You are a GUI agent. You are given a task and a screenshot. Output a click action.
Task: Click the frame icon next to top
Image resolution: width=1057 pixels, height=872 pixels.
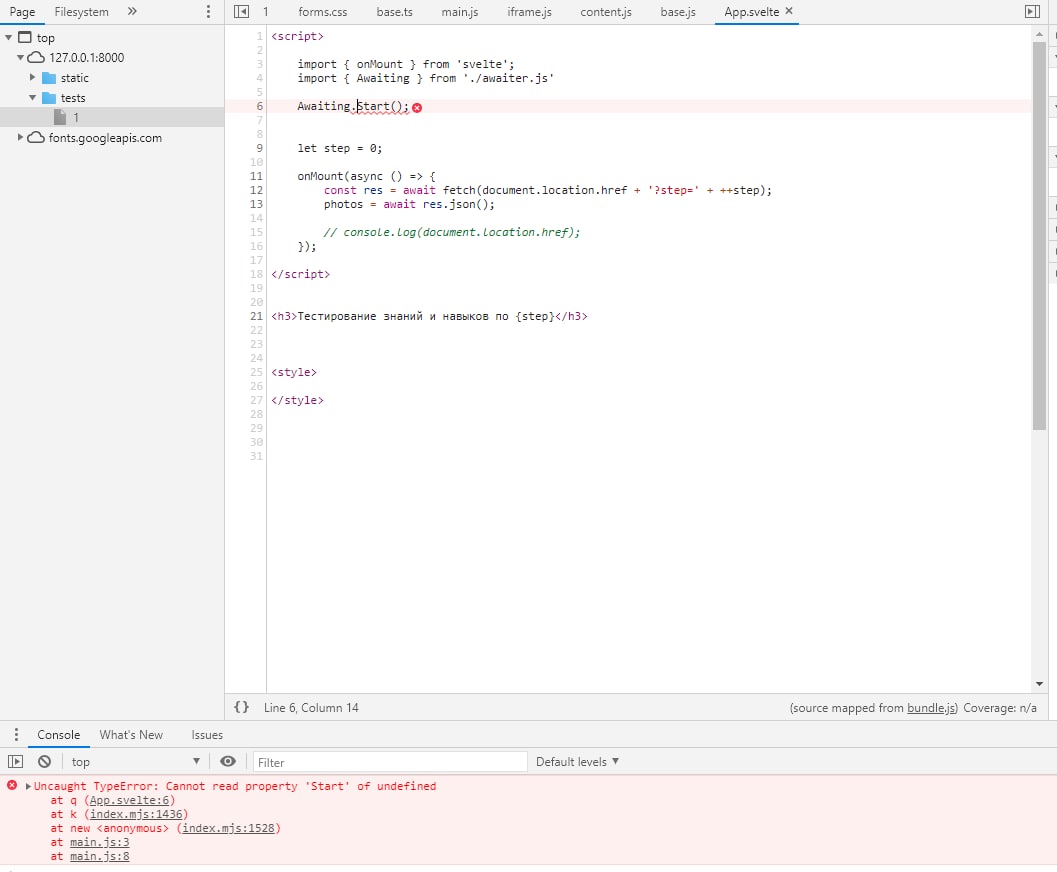(25, 38)
